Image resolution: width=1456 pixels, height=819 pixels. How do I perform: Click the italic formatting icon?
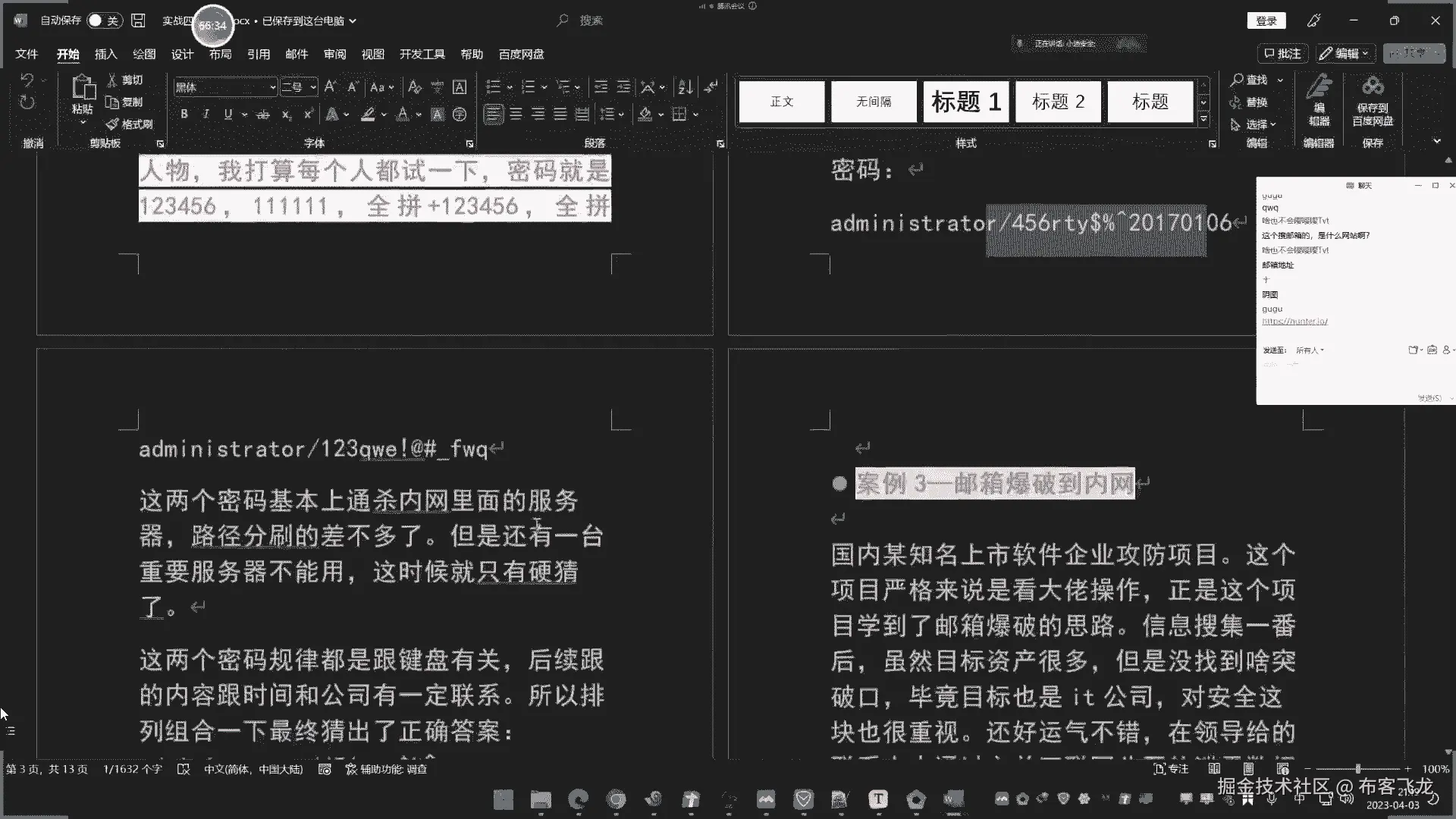[x=206, y=115]
